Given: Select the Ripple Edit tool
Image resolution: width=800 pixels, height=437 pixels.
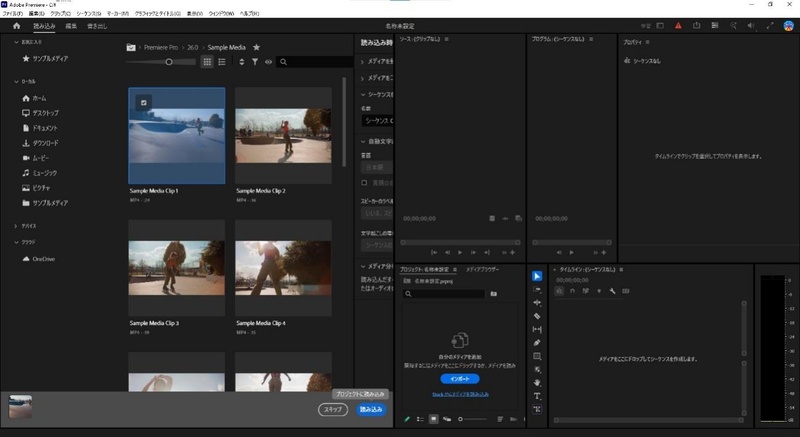Looking at the screenshot, I should coord(537,302).
